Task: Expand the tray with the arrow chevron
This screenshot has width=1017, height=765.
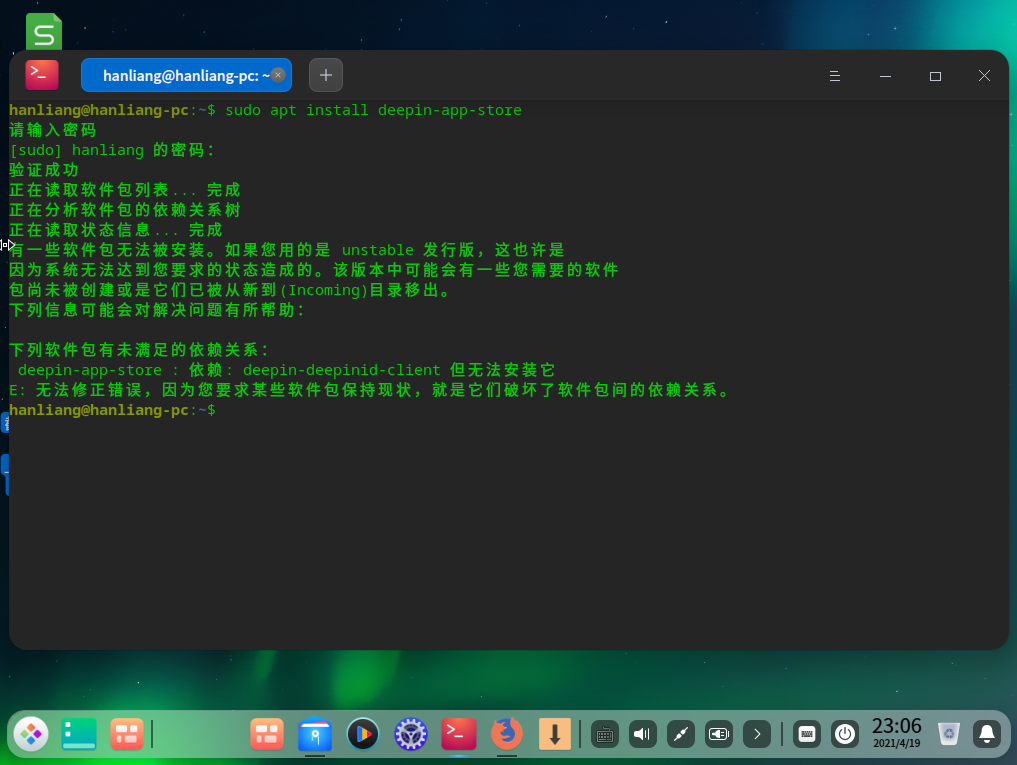Action: click(757, 735)
